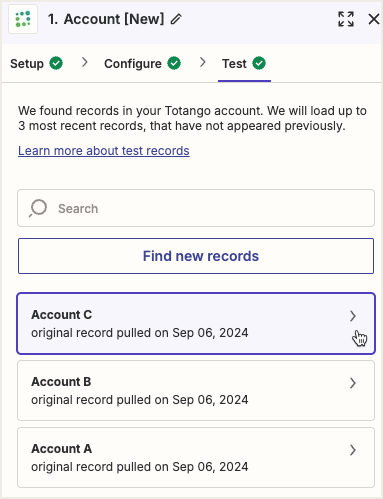Expand Account C record details chevron
This screenshot has width=383, height=499.
coord(353,316)
